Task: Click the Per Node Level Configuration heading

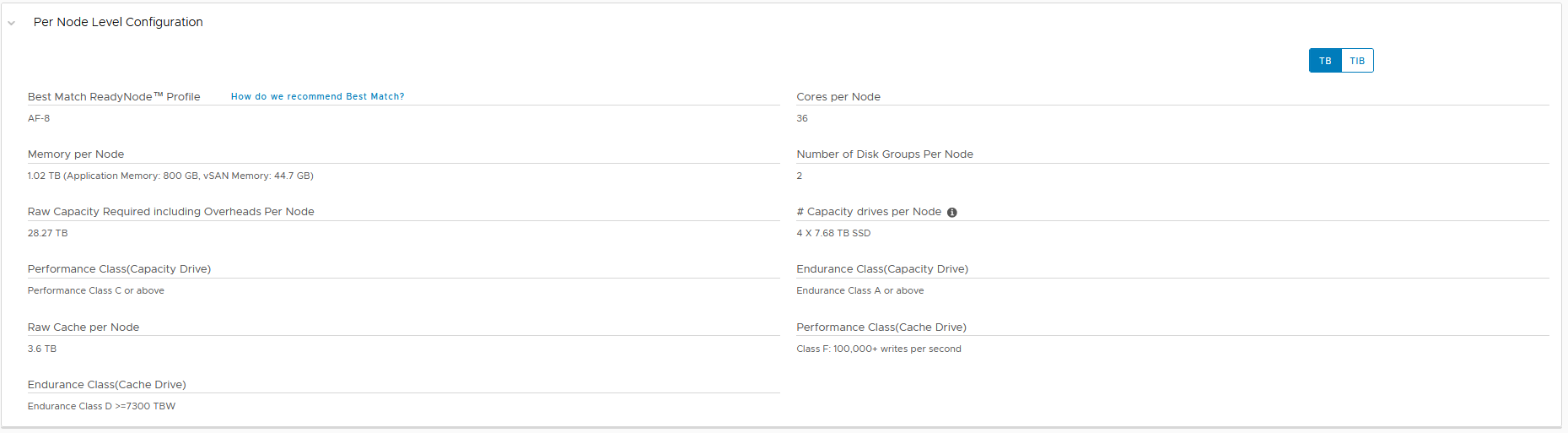Action: click(x=118, y=22)
